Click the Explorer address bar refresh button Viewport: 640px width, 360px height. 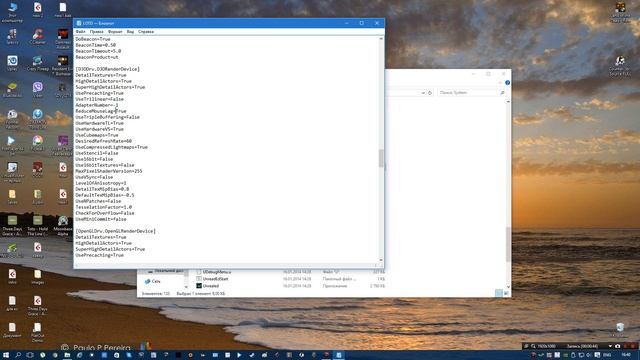coord(430,93)
